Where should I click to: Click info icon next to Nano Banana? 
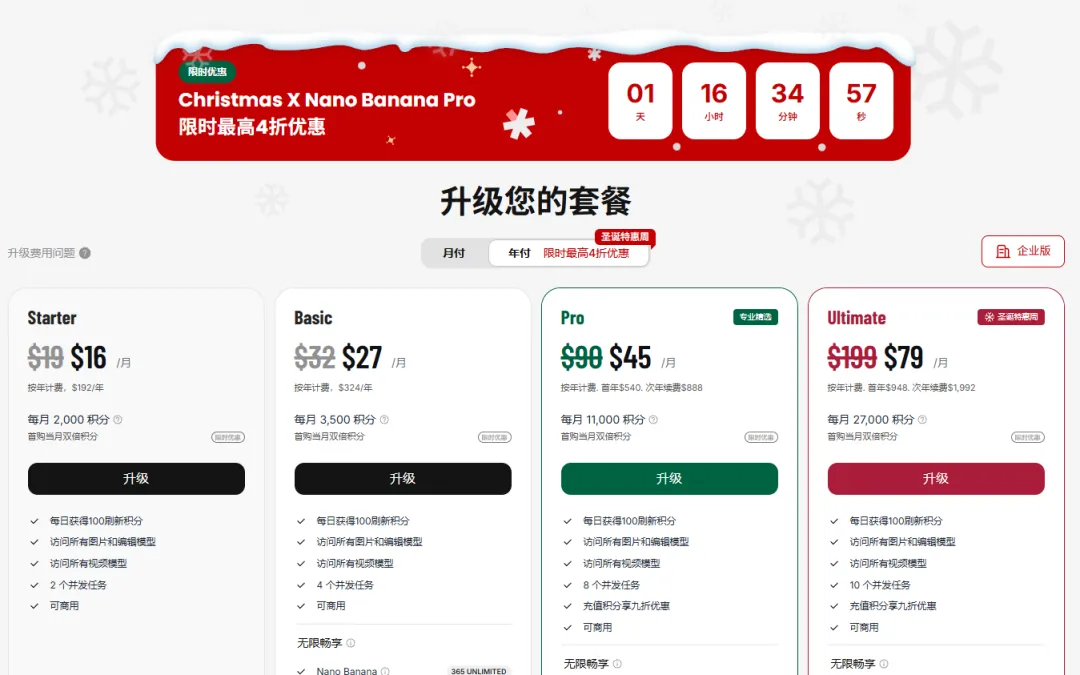pyautogui.click(x=385, y=671)
